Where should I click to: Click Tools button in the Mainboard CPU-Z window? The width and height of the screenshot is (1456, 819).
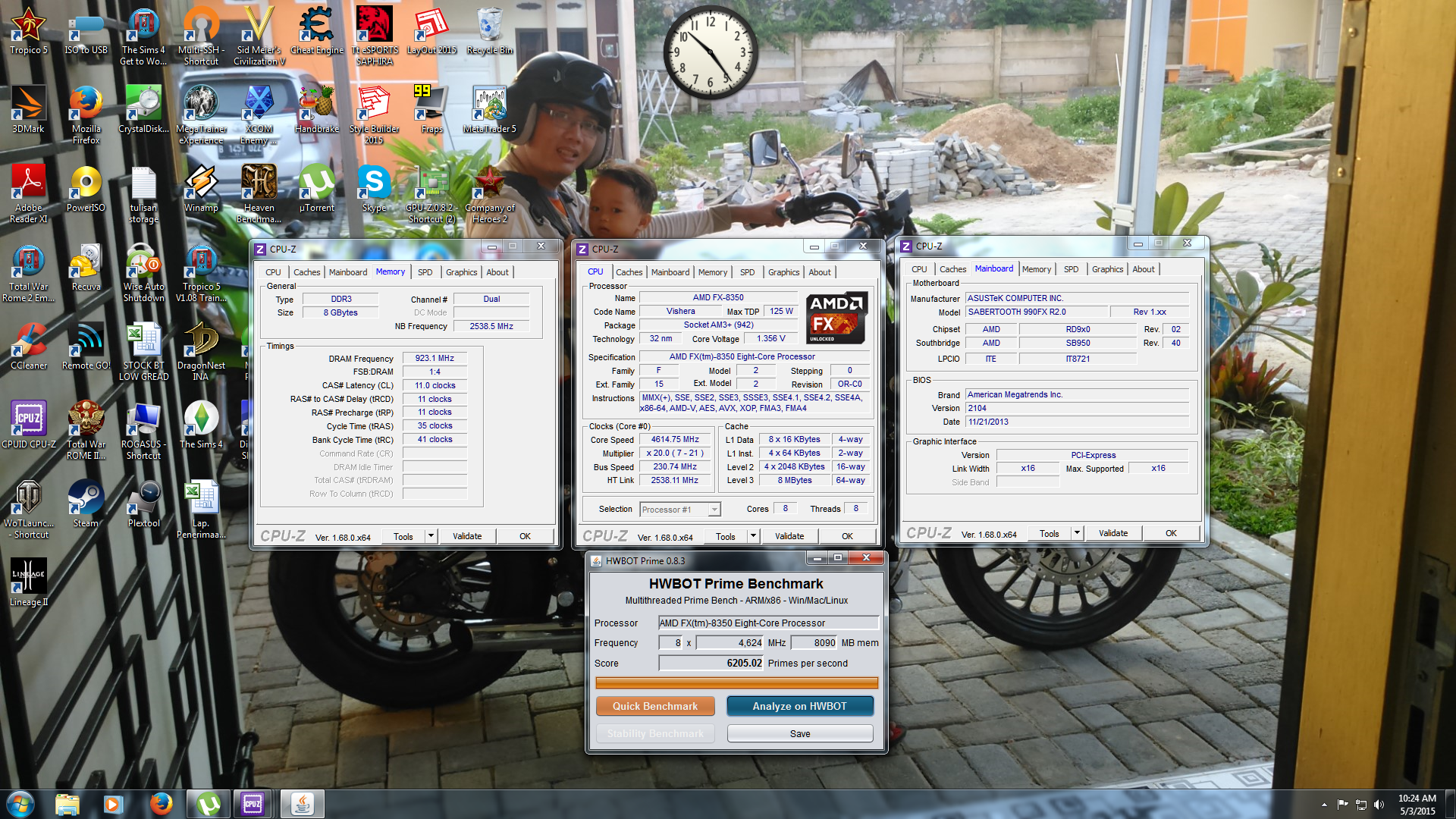(x=1050, y=533)
